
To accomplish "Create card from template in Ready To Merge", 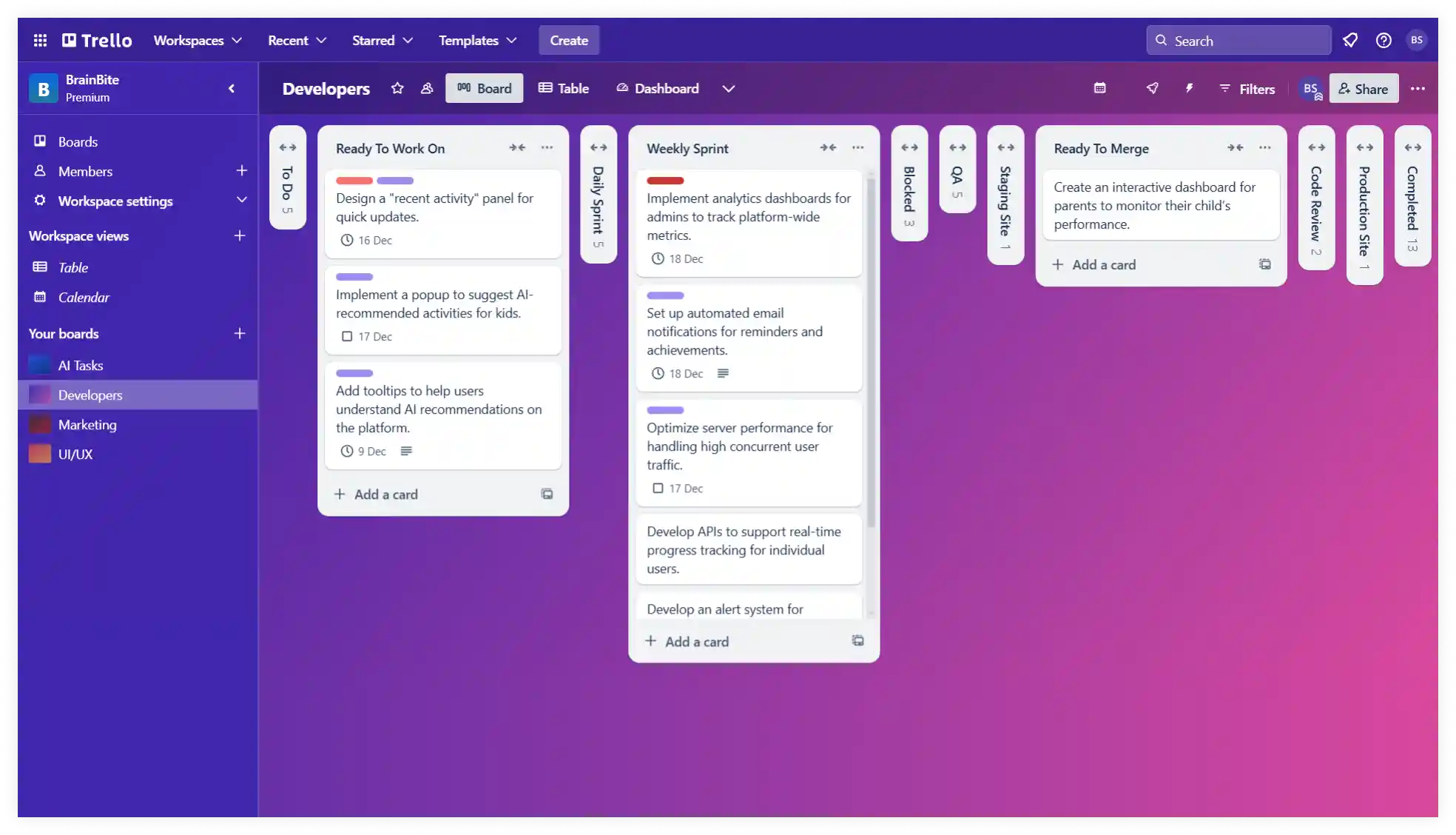I will [x=1265, y=264].
